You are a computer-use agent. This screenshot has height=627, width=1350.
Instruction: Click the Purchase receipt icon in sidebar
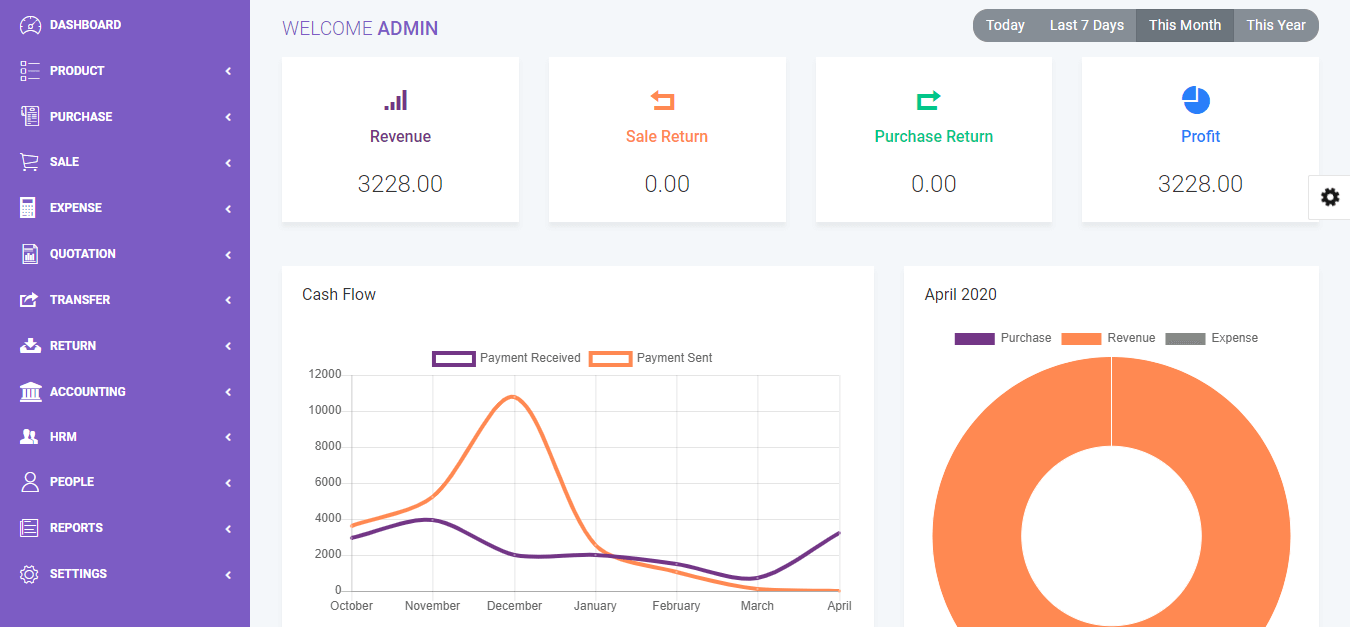30,116
